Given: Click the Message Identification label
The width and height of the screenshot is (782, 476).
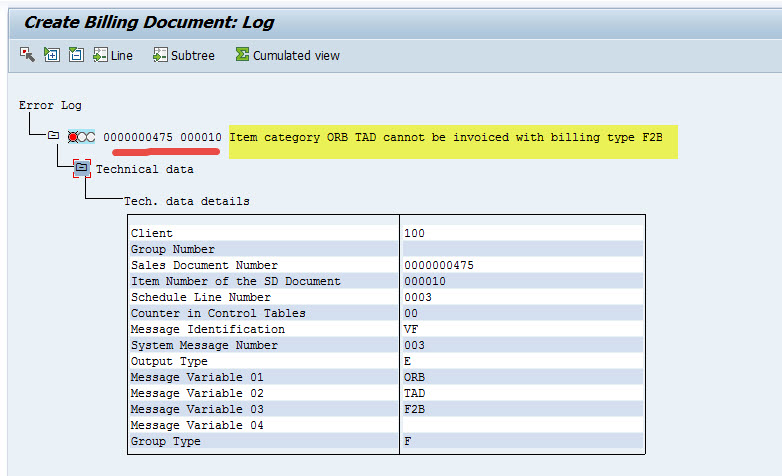Looking at the screenshot, I should click(207, 329).
